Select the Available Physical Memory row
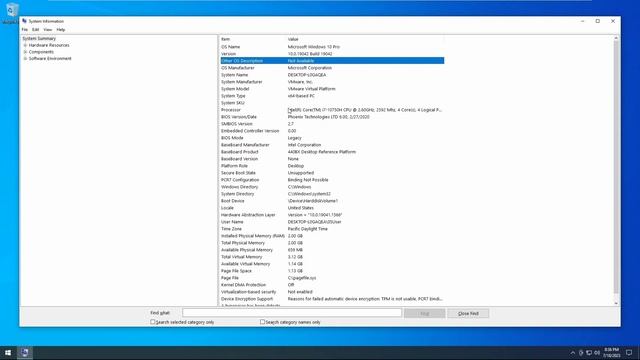Screen dimensions: 640x360 click(x=332, y=250)
